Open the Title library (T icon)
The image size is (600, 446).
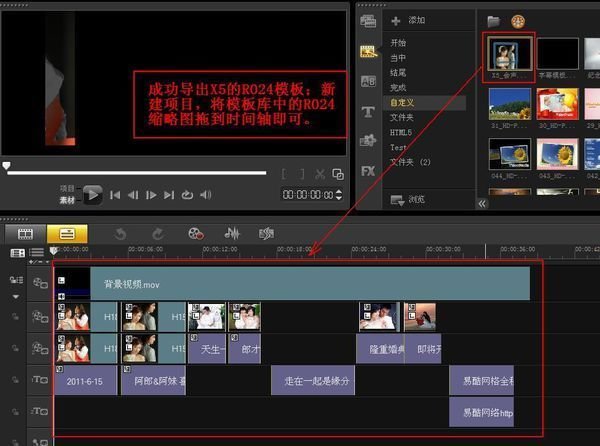click(368, 112)
